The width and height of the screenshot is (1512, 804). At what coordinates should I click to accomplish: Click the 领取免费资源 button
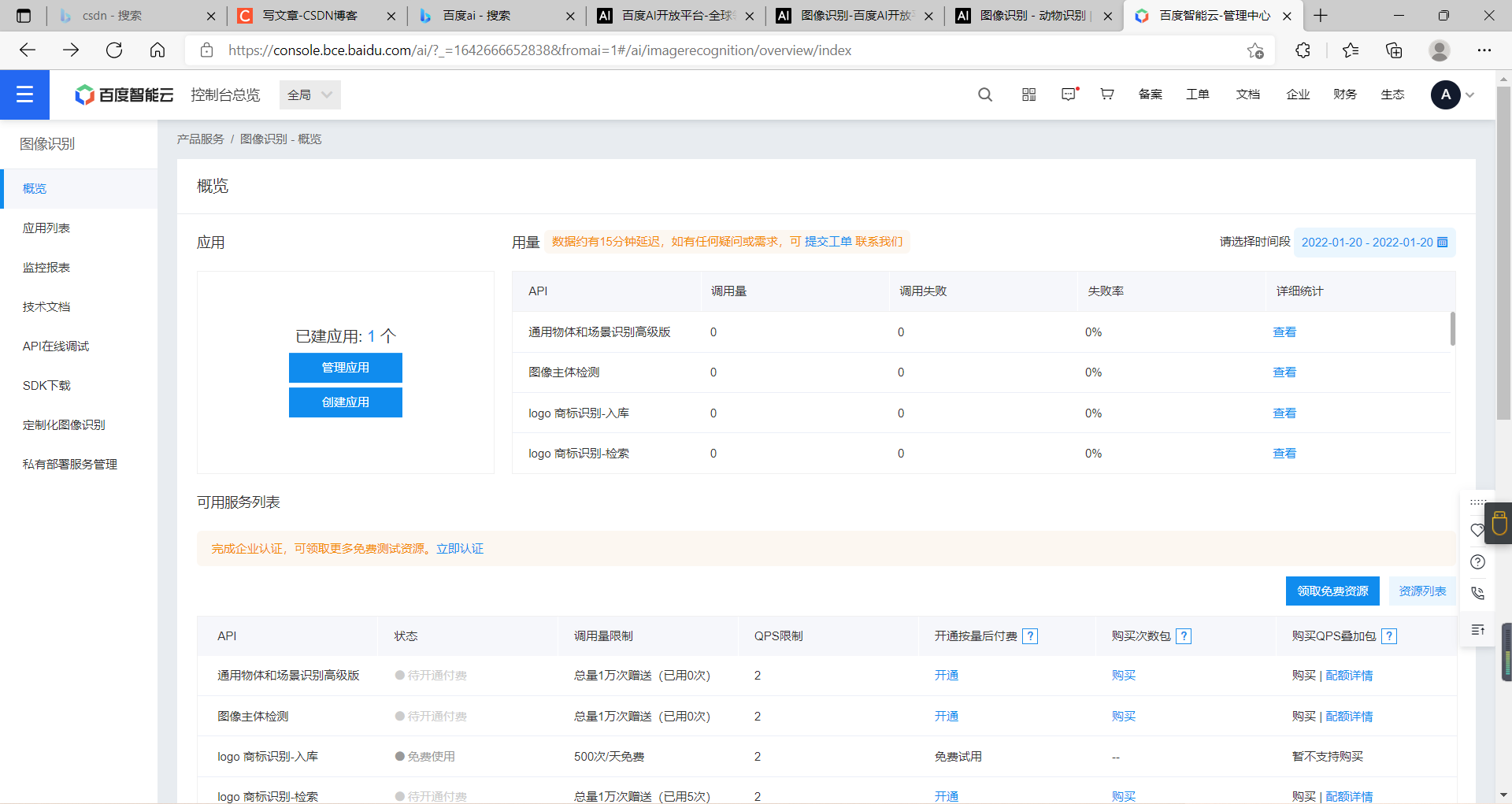tap(1332, 591)
